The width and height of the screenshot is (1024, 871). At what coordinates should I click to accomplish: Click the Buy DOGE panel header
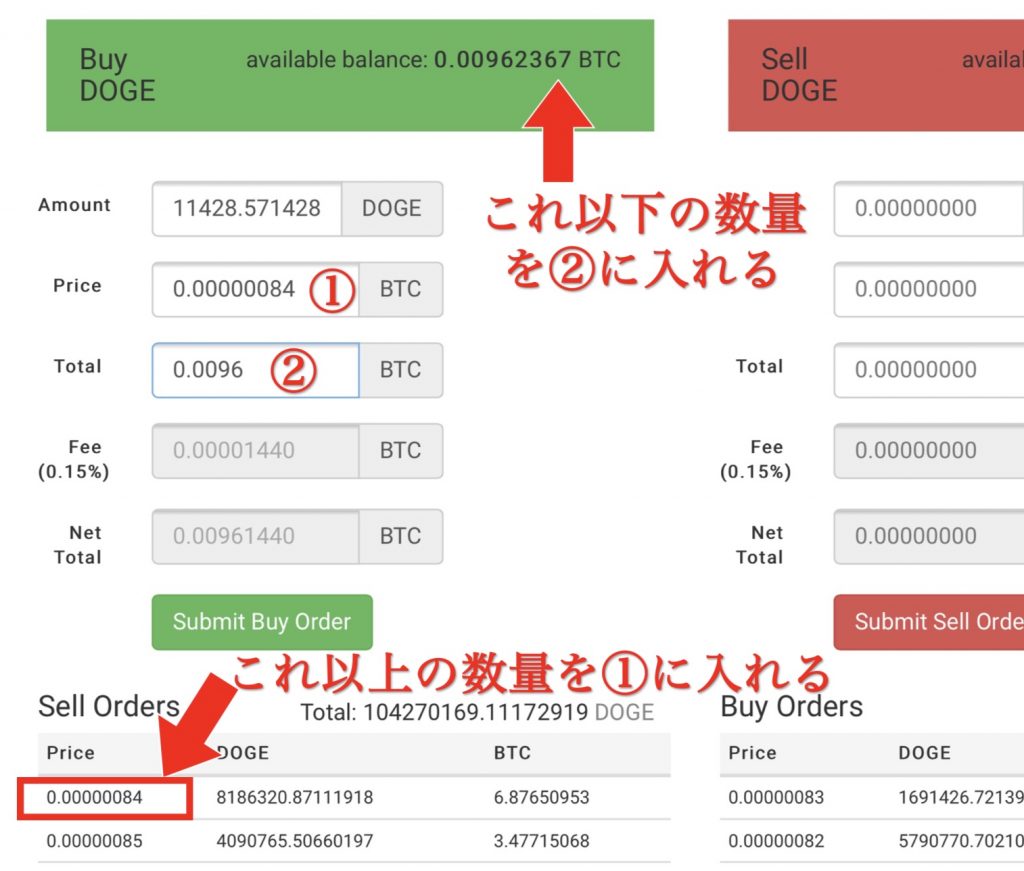[350, 75]
